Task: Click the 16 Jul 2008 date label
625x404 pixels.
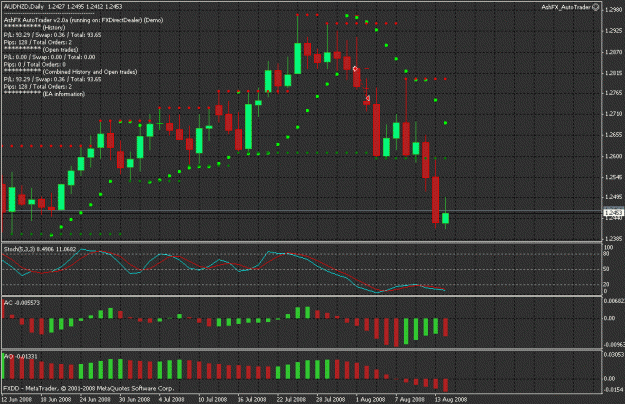Action: [x=252, y=400]
